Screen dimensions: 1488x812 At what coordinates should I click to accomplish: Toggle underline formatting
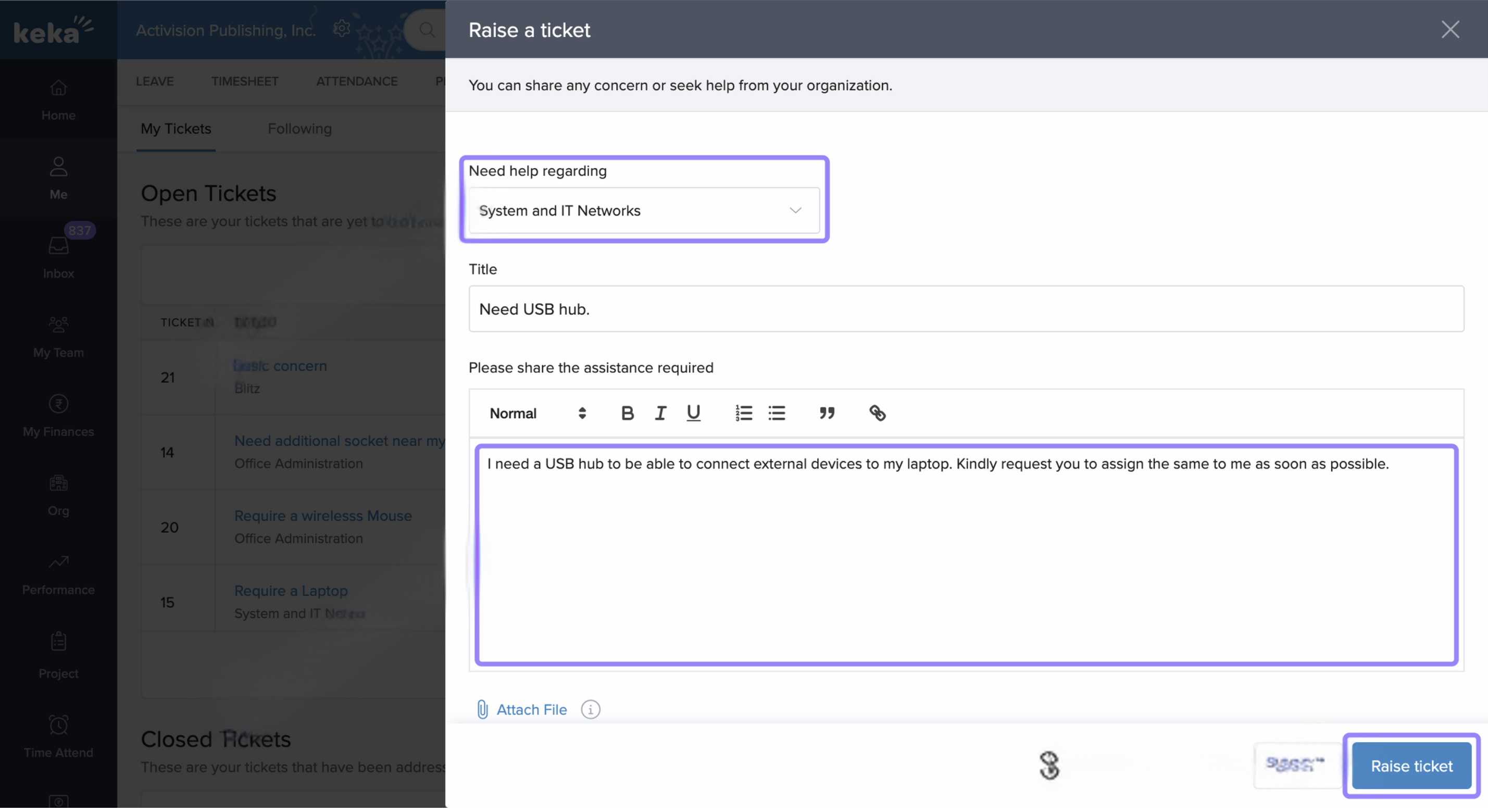693,414
